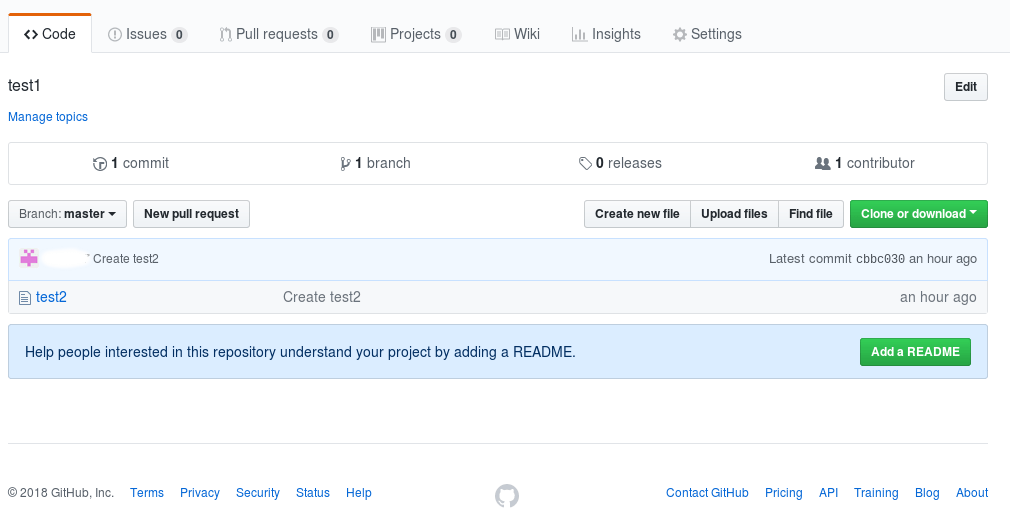
Task: Open the commit hash cbbc030
Action: [x=880, y=259]
